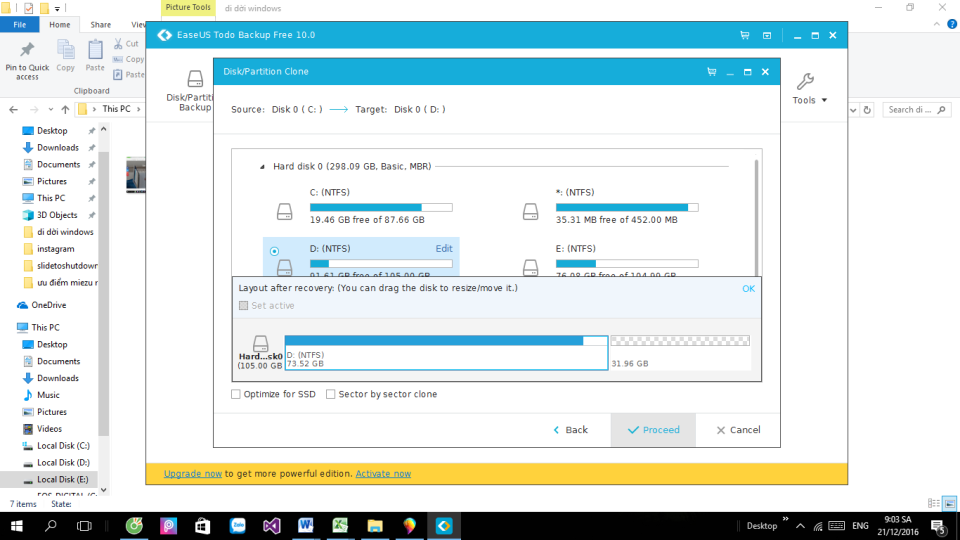Click This PC breadcrumb chevron

pyautogui.click(x=138, y=109)
